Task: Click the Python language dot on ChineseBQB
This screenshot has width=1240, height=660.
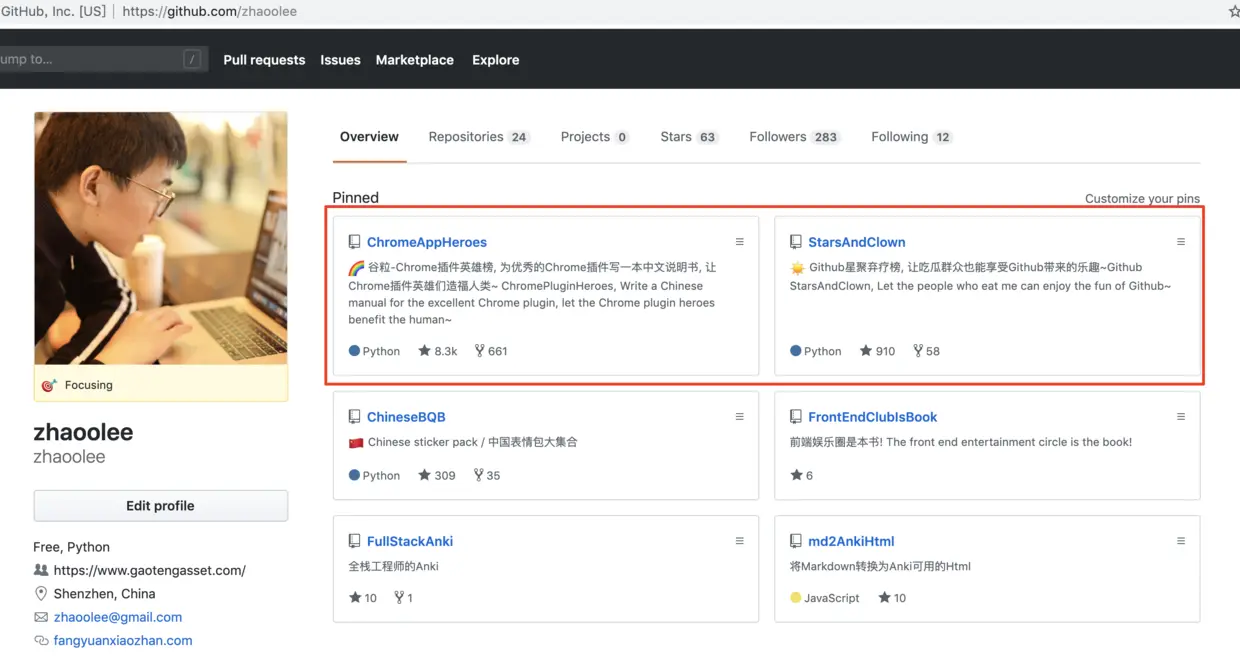Action: click(354, 475)
